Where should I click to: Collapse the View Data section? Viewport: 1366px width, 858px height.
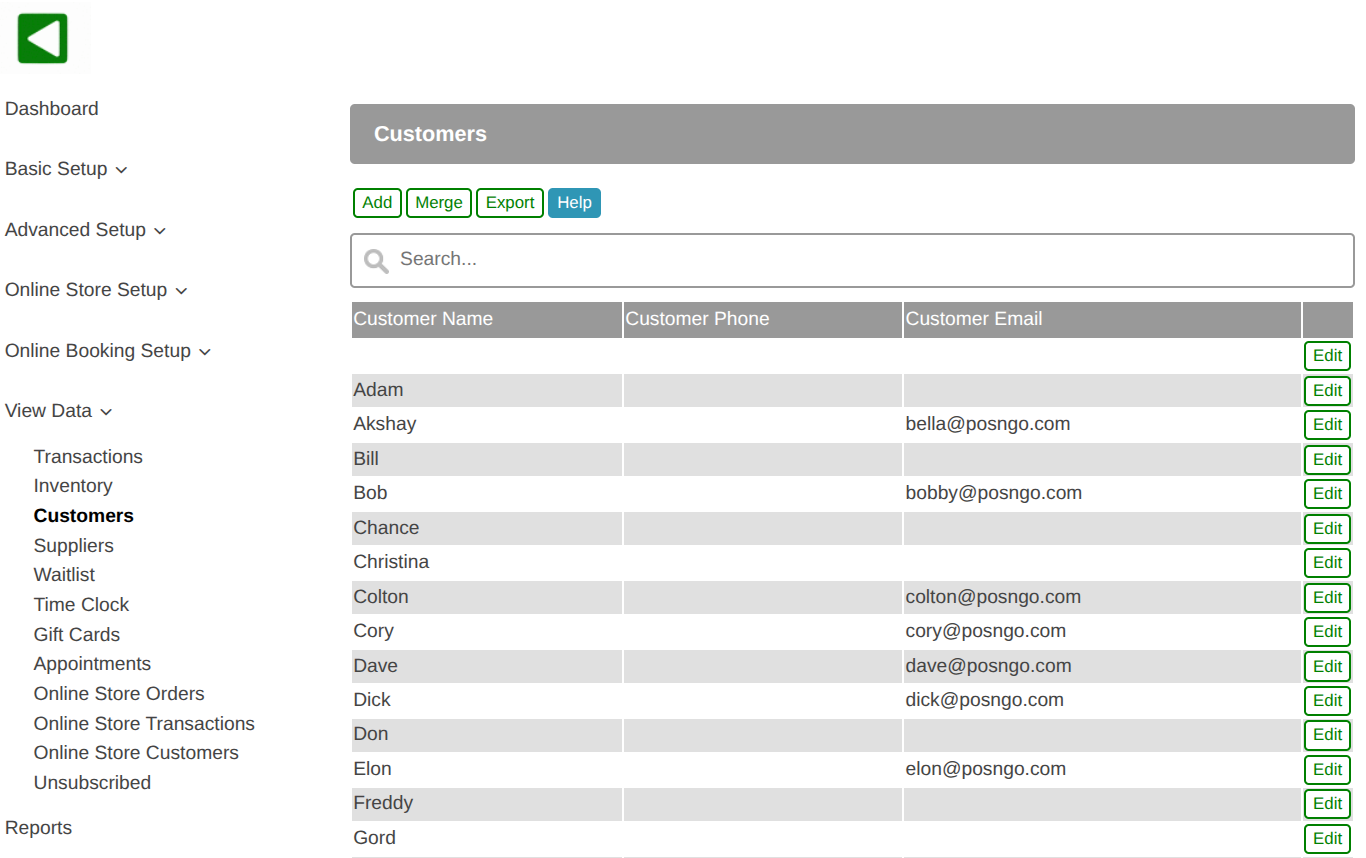tap(58, 411)
